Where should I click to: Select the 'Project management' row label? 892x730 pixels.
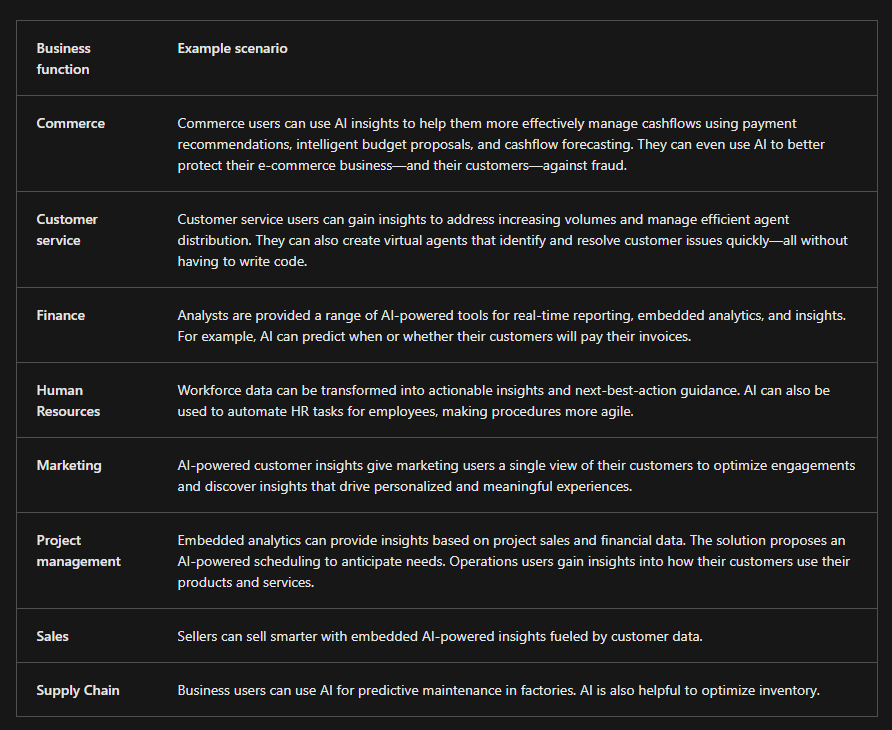78,551
